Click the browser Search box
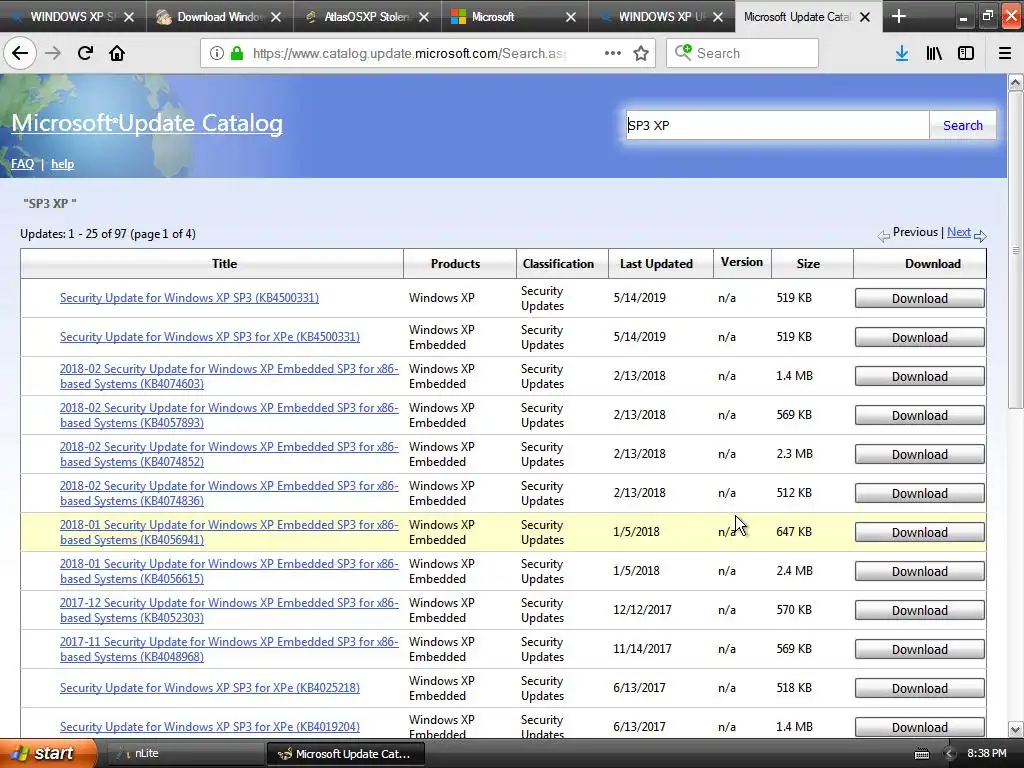1024x768 pixels. tap(743, 53)
